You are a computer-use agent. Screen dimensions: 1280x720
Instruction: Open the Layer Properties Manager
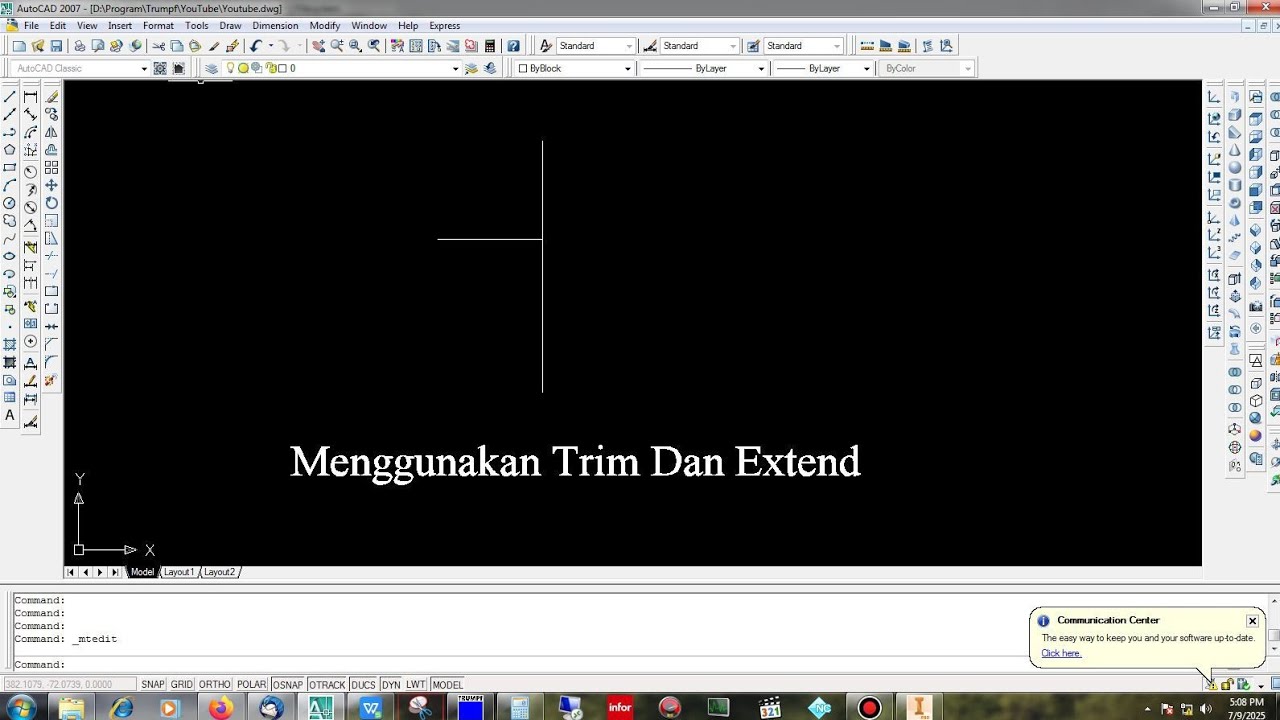coord(212,68)
